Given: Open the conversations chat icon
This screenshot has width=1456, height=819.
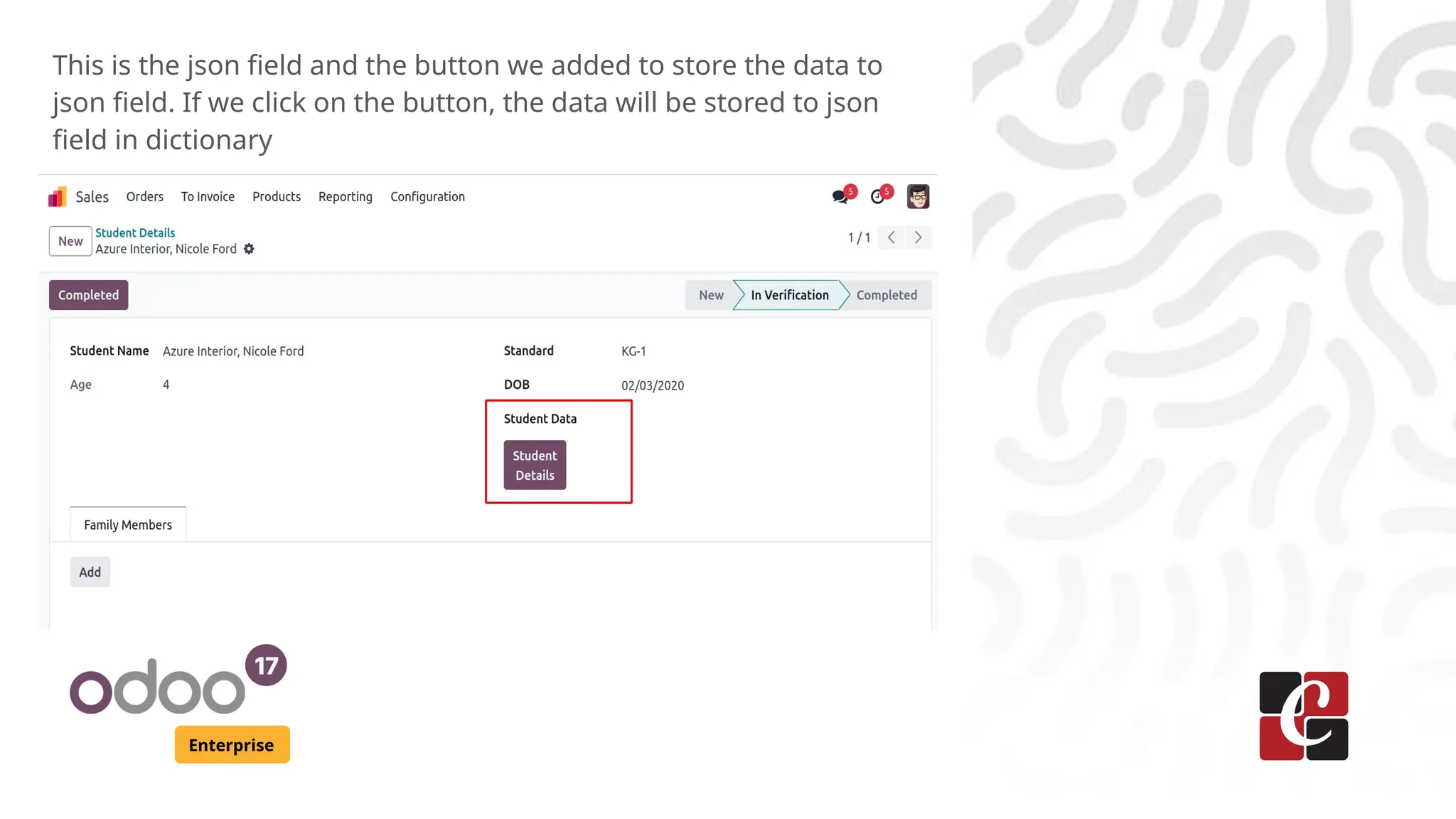Looking at the screenshot, I should point(840,197).
